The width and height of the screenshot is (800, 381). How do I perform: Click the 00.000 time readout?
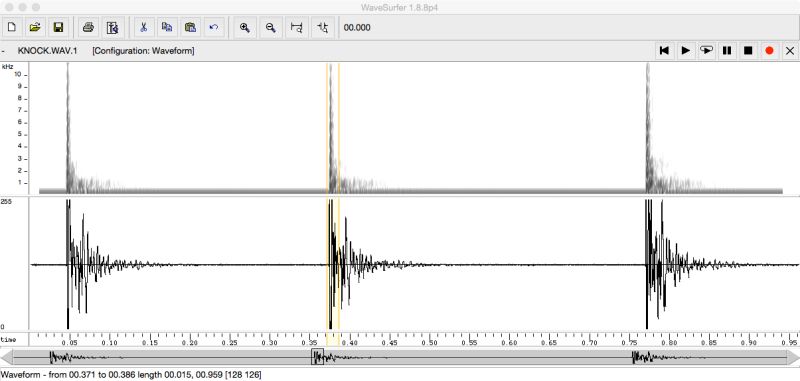coord(357,28)
